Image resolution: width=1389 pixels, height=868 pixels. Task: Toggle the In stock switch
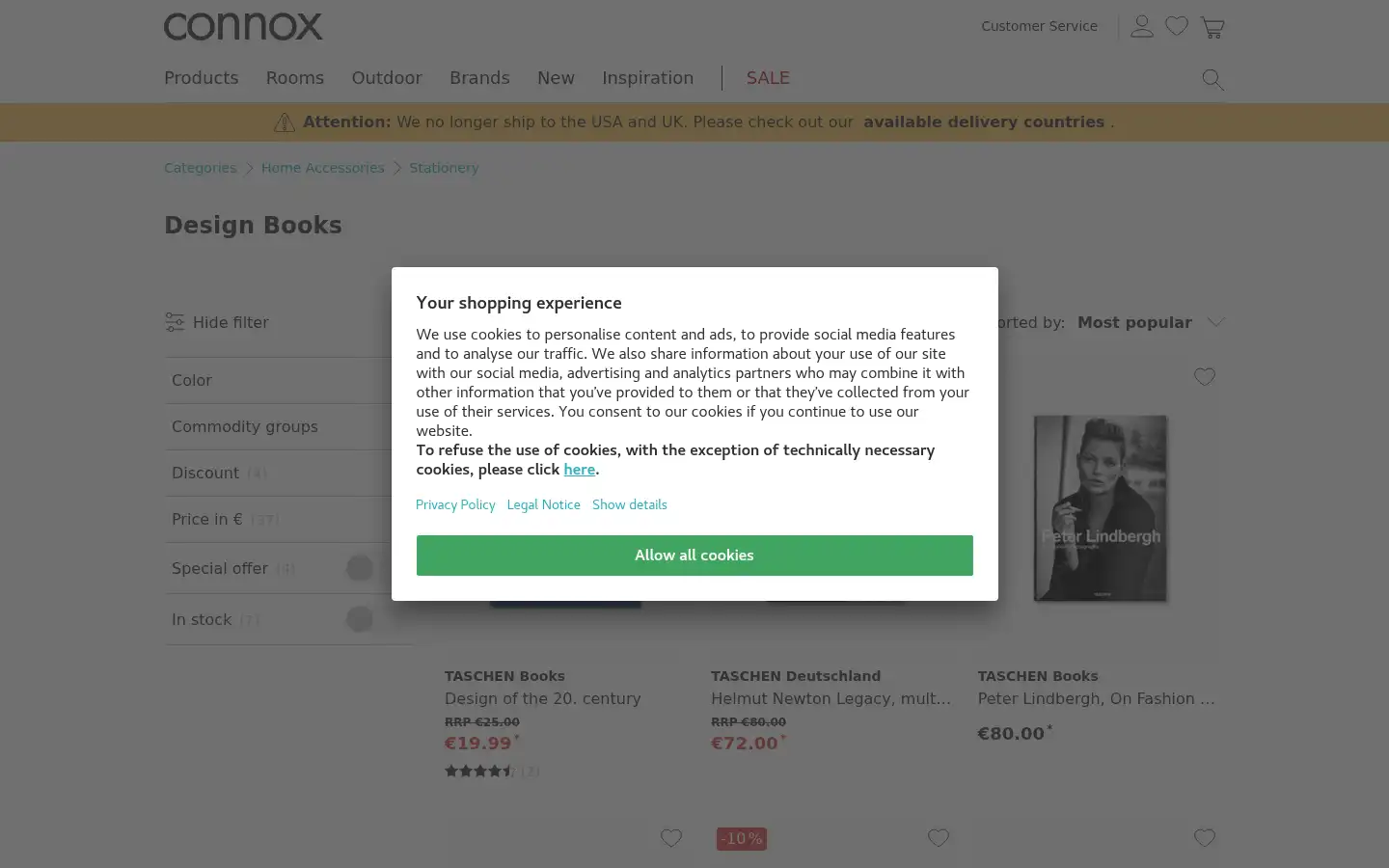tap(360, 619)
